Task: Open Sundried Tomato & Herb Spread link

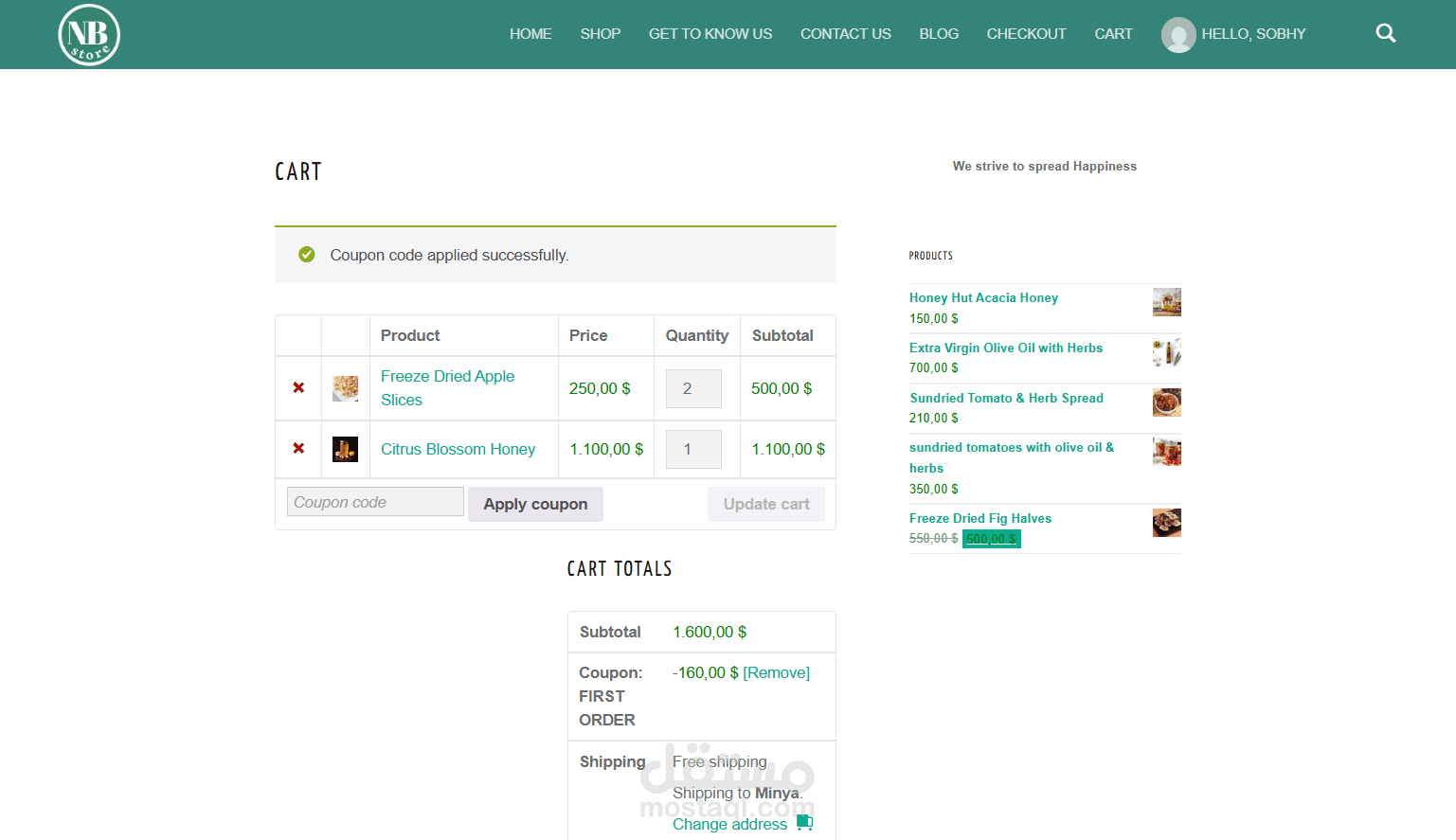Action: (1006, 398)
